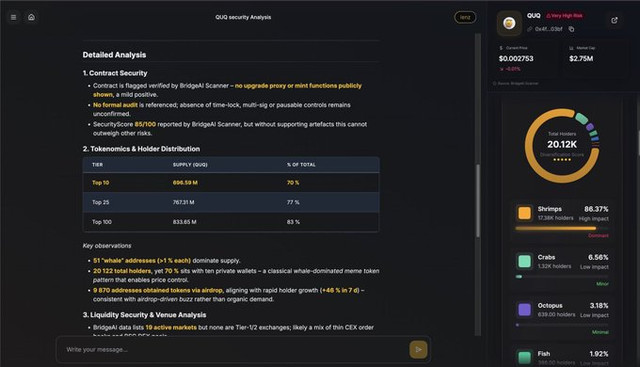Select the Top 10 table row

(231, 182)
